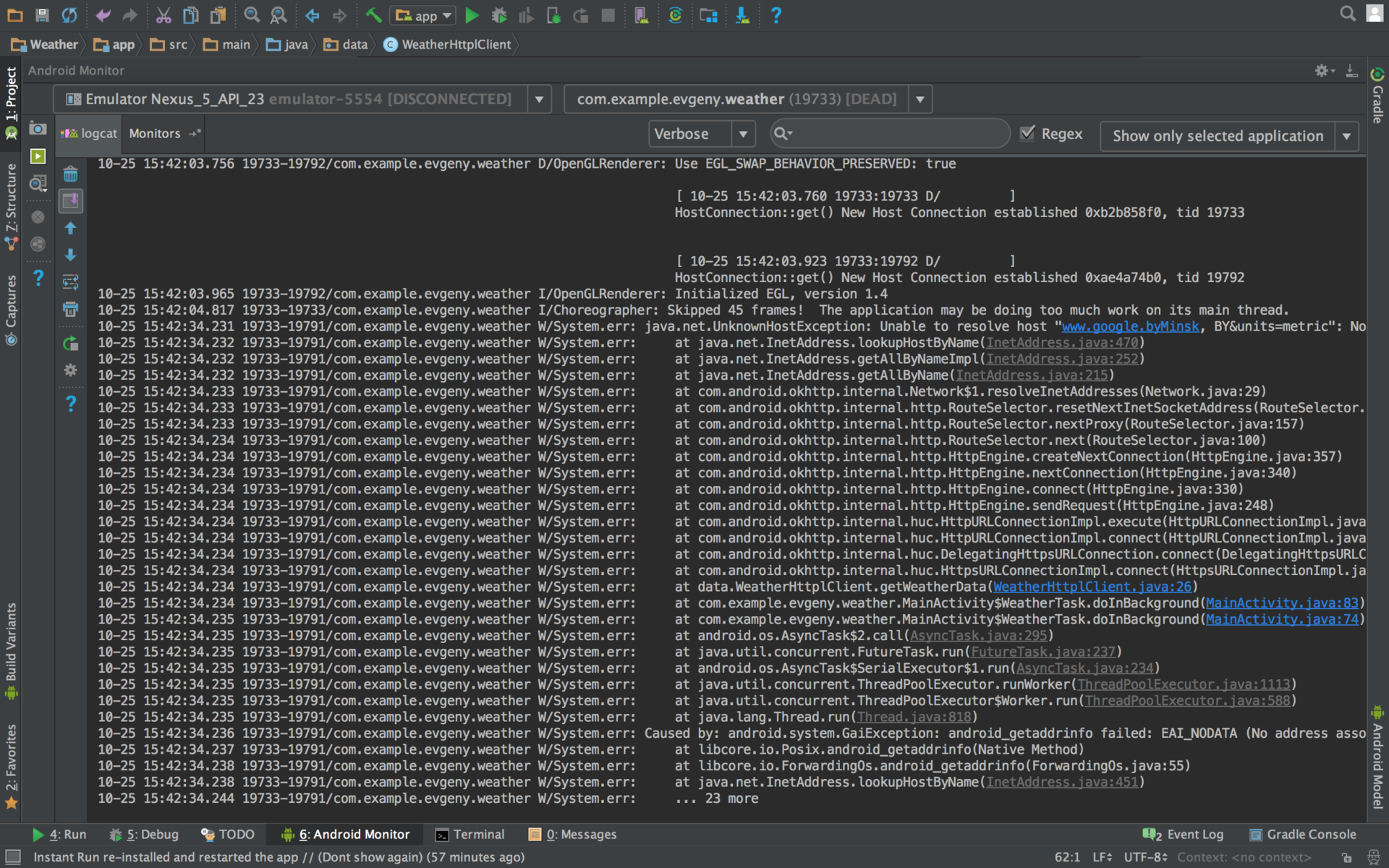Click the WeatherHttplClient breadcrumb item
Viewport: 1389px width, 868px height.
[447, 44]
